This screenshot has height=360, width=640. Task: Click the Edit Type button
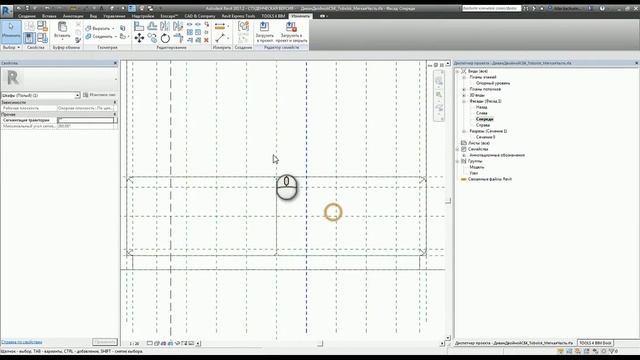(x=100, y=95)
